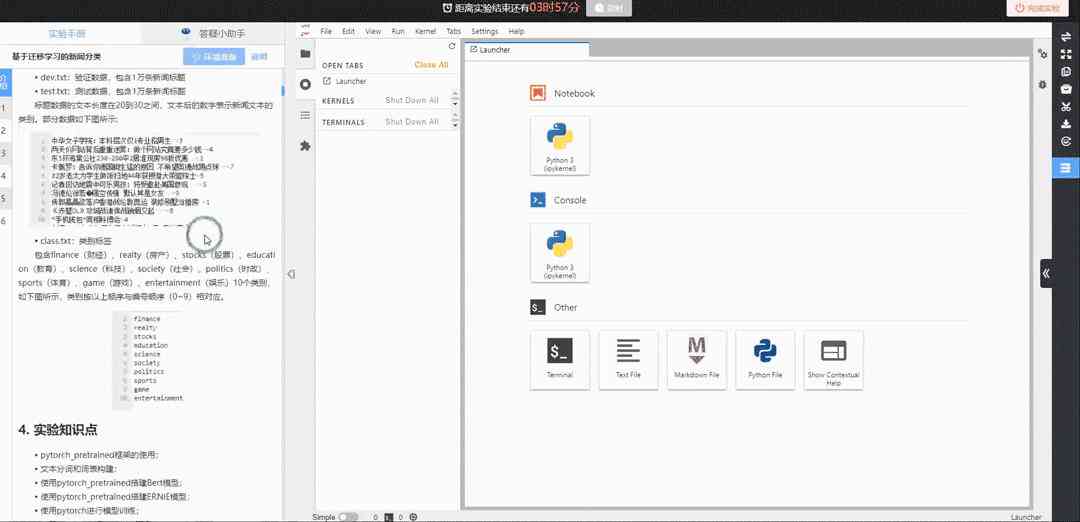
Task: Click the terminal count icon in status bar
Action: click(x=388, y=517)
